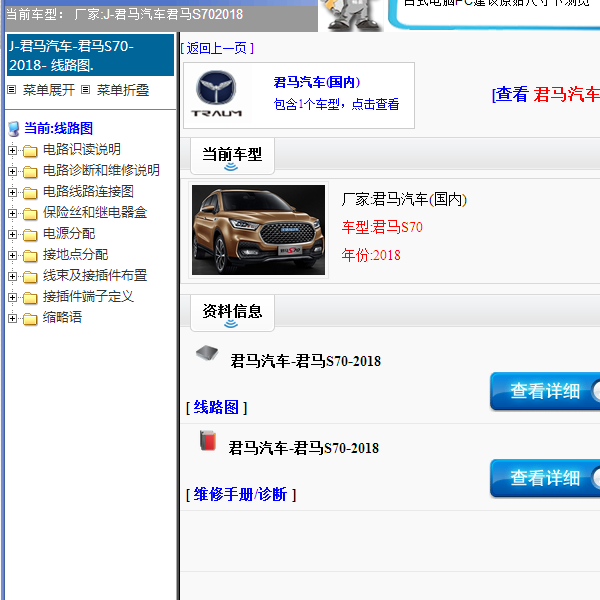
Task: Click 君马汽车-君马S70-2018 title above 维修手册
Action: coord(303,448)
